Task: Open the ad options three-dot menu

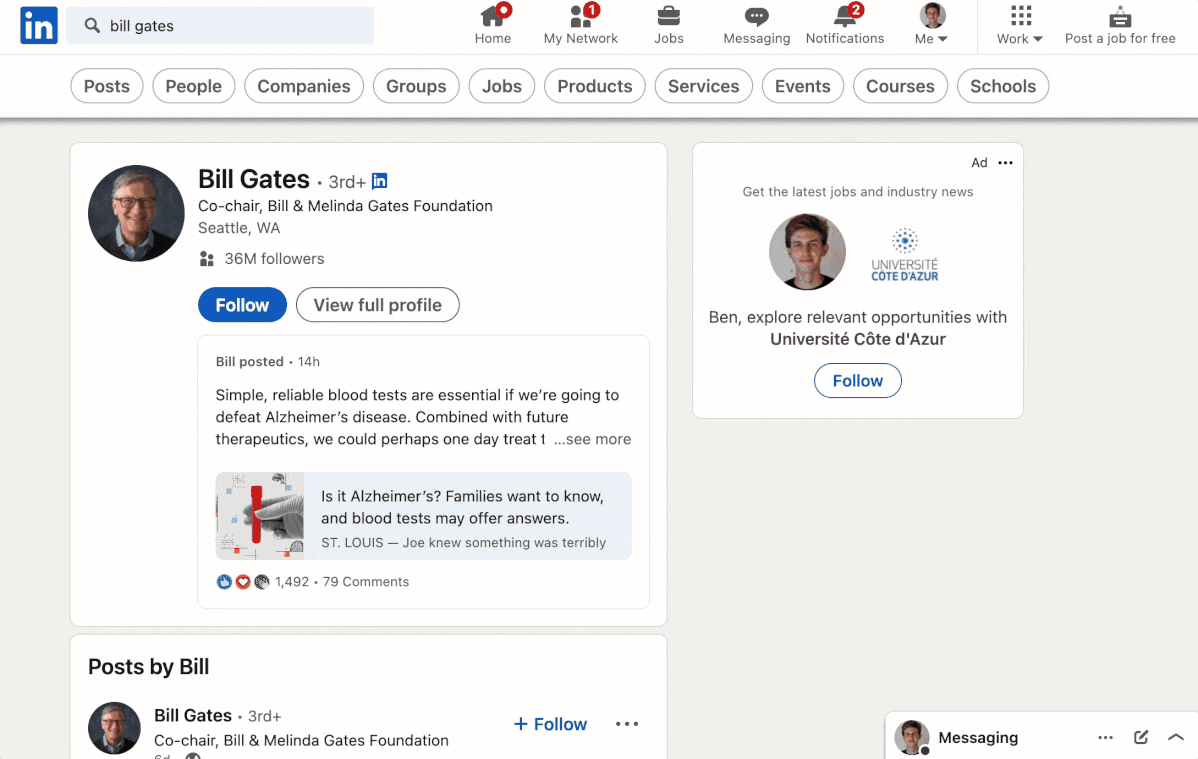Action: pyautogui.click(x=1005, y=163)
